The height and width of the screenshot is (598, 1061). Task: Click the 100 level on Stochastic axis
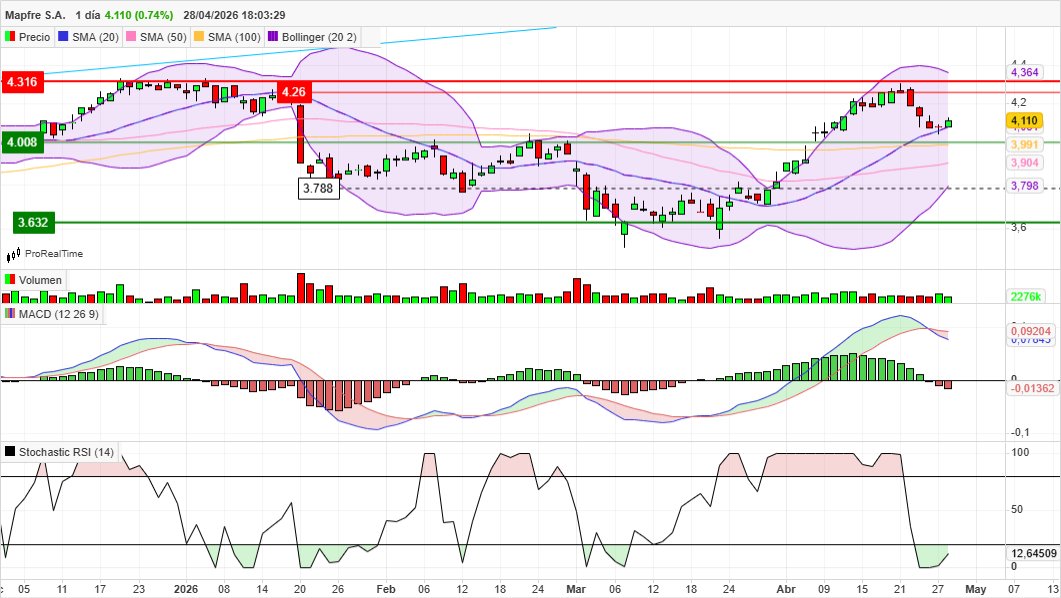(1020, 452)
